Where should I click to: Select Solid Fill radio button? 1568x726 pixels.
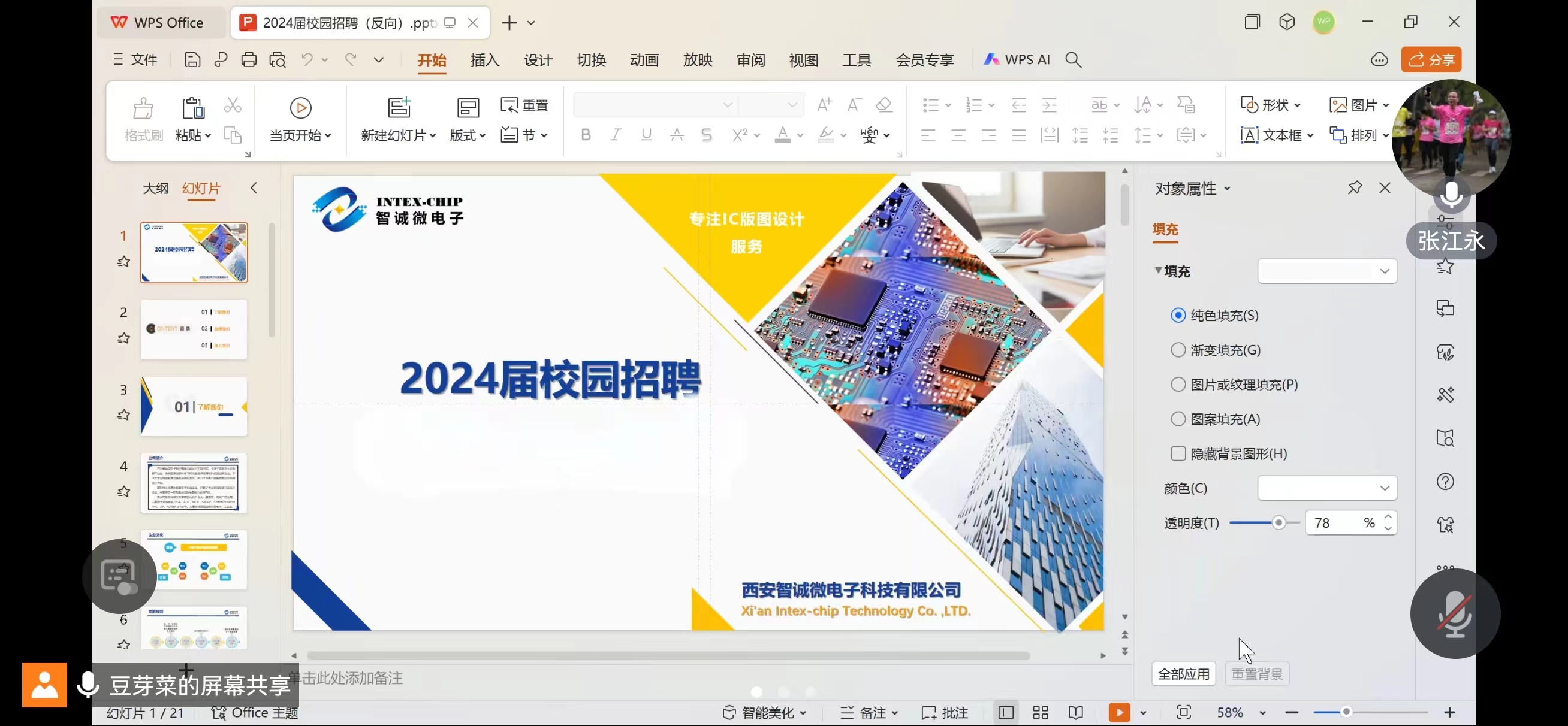(x=1178, y=315)
